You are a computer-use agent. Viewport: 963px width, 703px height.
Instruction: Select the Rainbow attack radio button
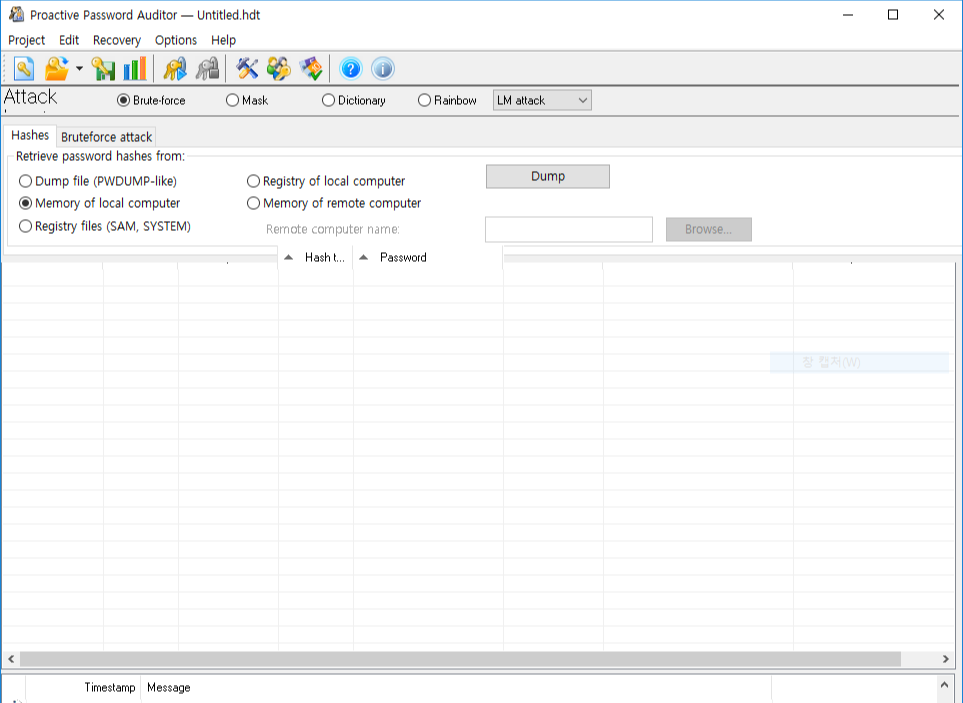[x=447, y=100]
